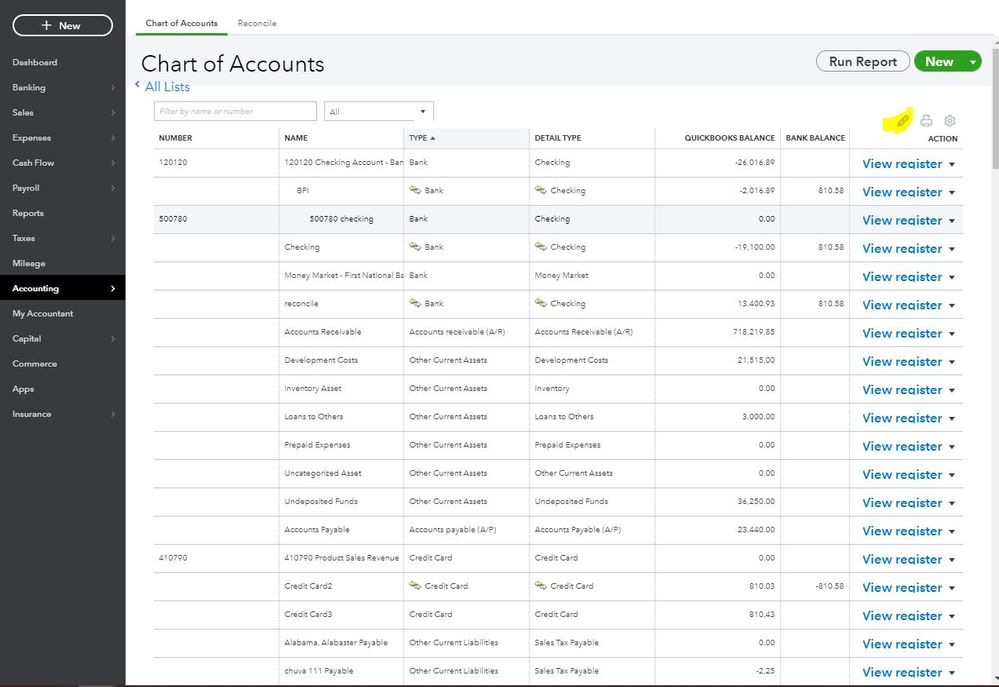Viewport: 999px width, 687px height.
Task: Click the Filter by name or number field
Action: tap(235, 112)
